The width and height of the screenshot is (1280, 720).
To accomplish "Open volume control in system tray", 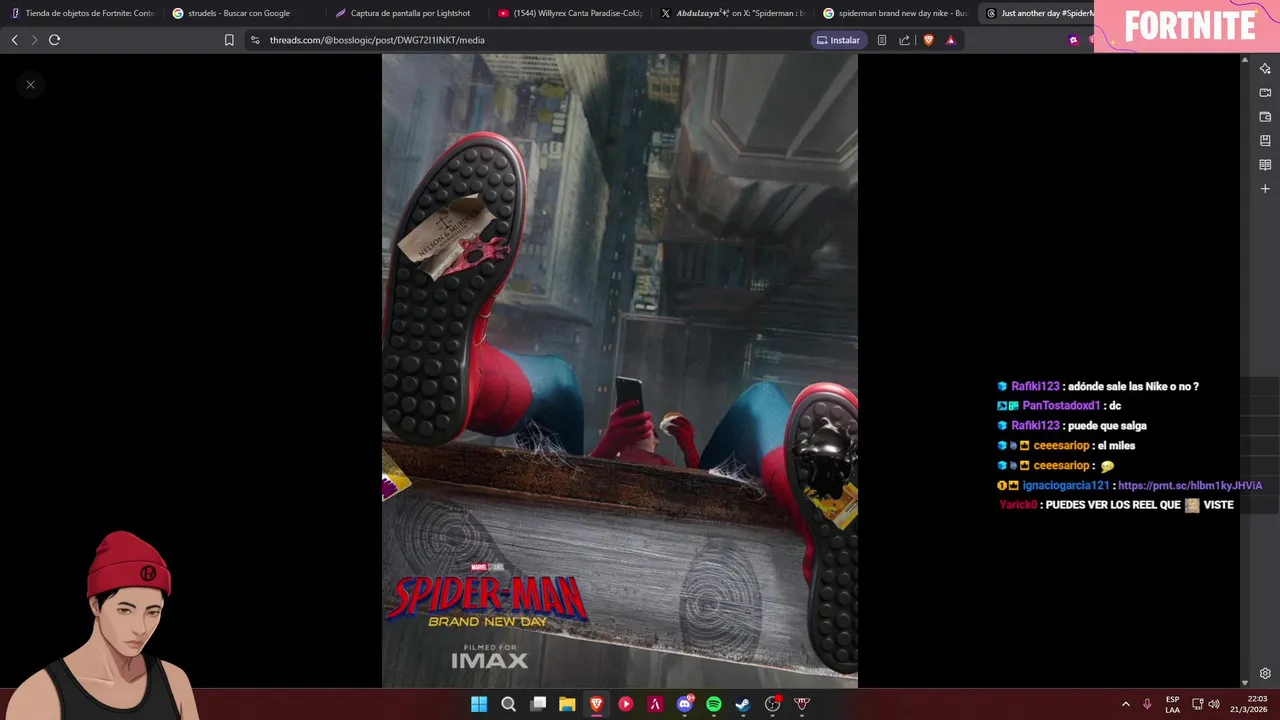I will tap(1214, 704).
